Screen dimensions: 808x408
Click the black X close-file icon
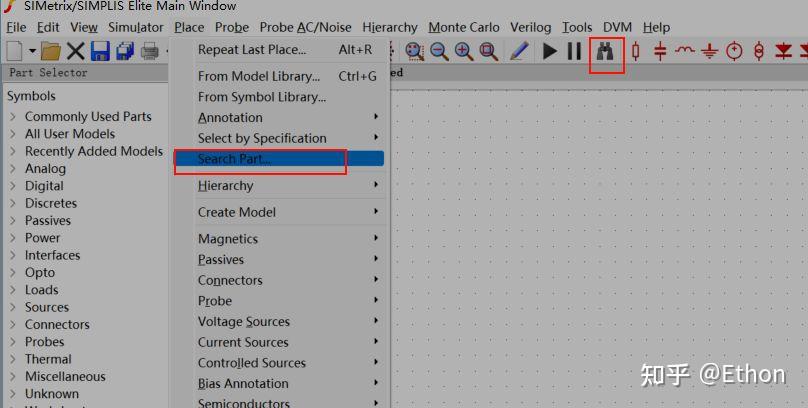coord(76,51)
